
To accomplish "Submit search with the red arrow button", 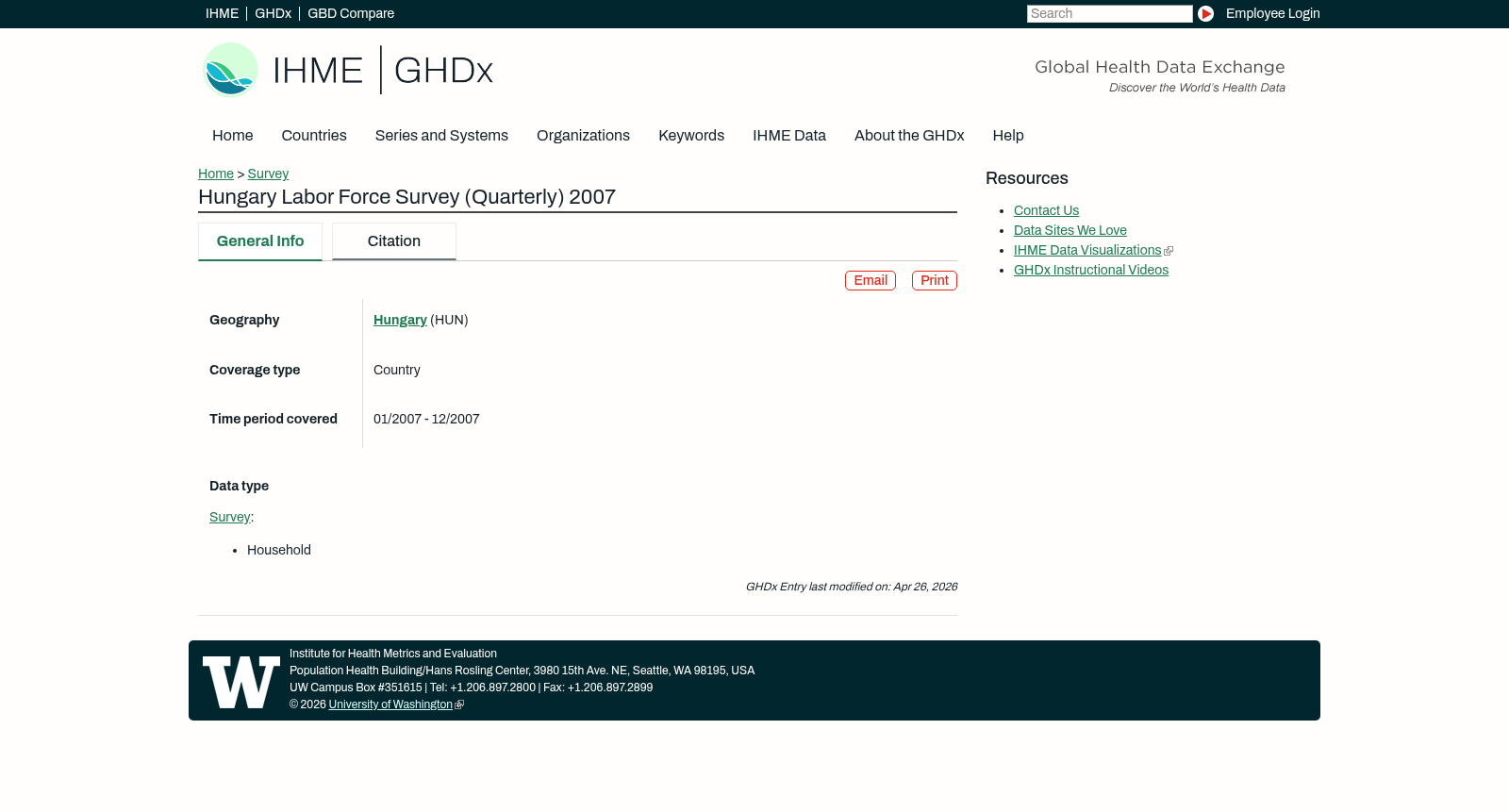I will click(1205, 14).
